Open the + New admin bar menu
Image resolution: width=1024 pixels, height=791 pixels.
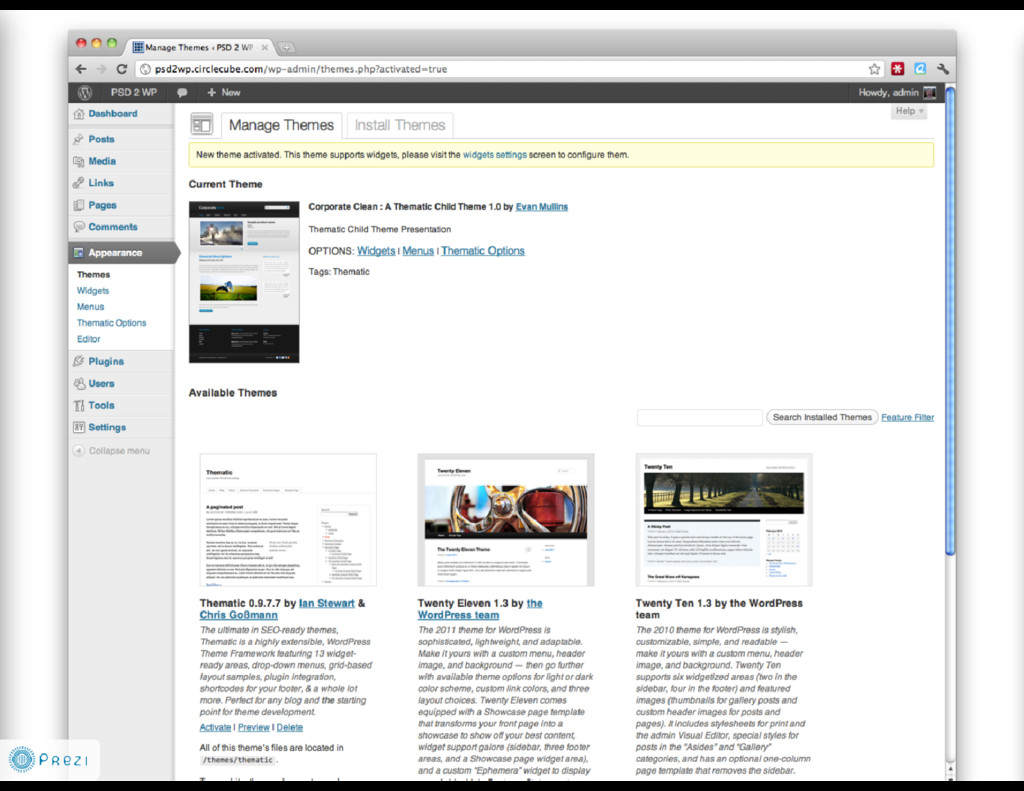(223, 93)
